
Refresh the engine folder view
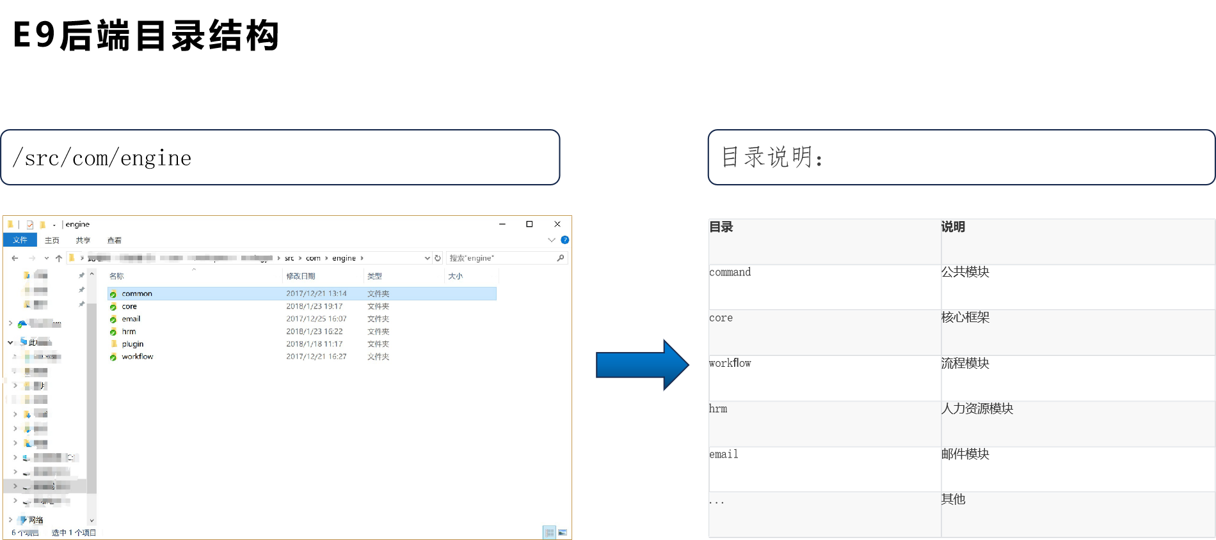pos(438,258)
